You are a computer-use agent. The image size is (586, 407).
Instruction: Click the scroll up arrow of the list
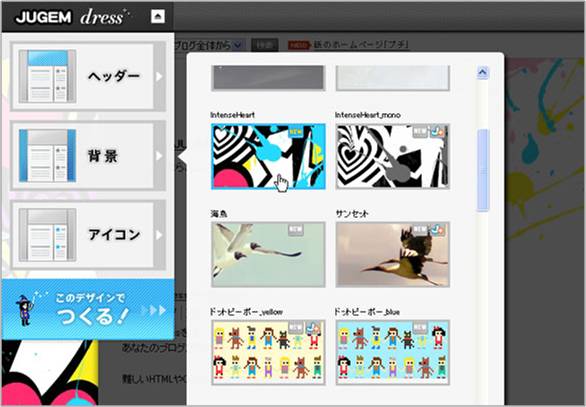[x=483, y=73]
